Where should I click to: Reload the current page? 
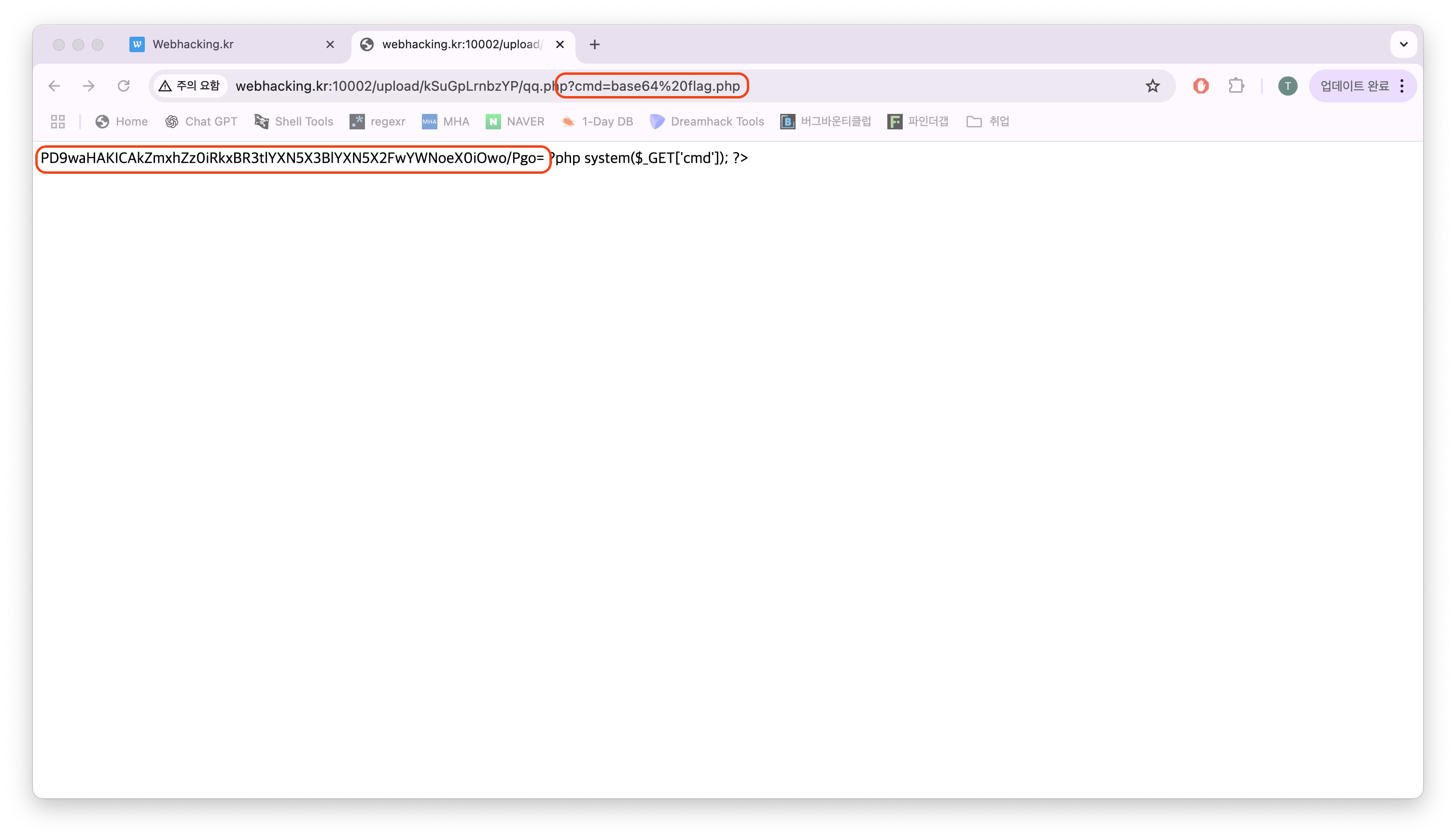123,86
